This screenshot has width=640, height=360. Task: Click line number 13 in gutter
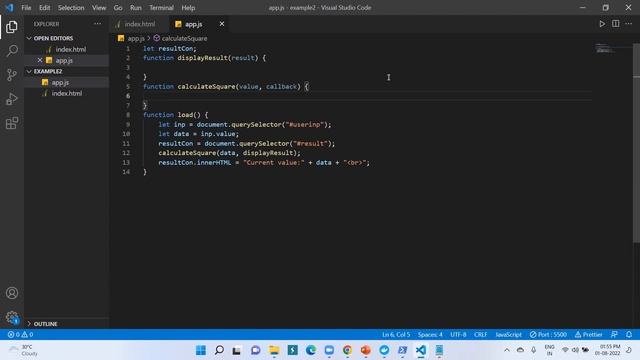click(x=126, y=162)
